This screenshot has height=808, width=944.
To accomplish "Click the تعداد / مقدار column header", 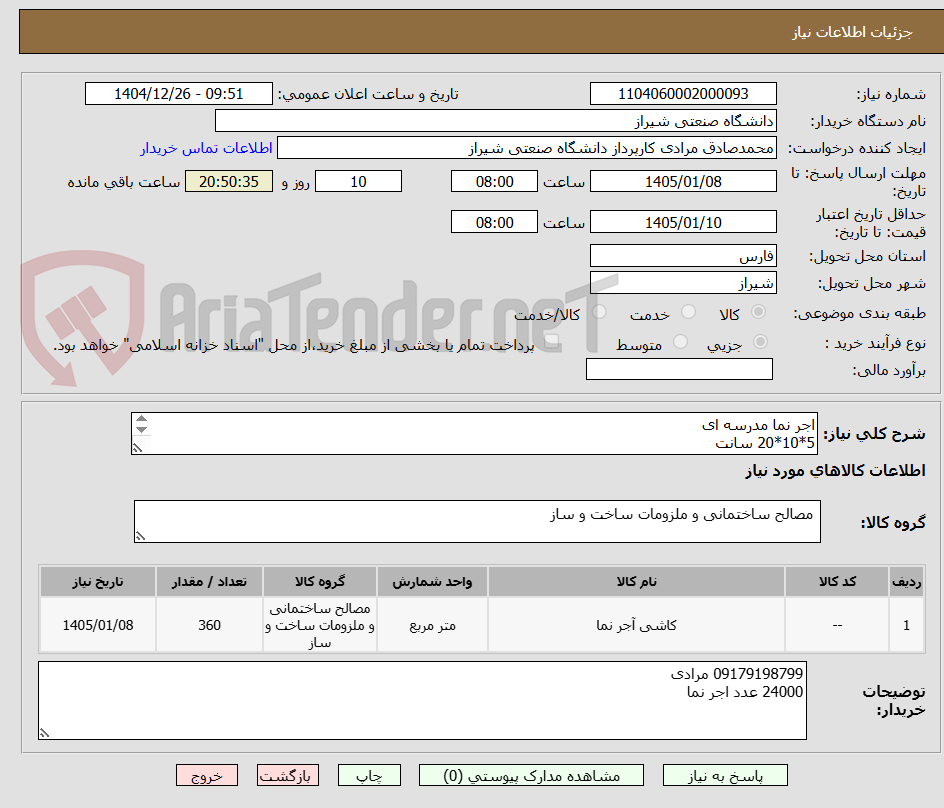I will 209,582.
